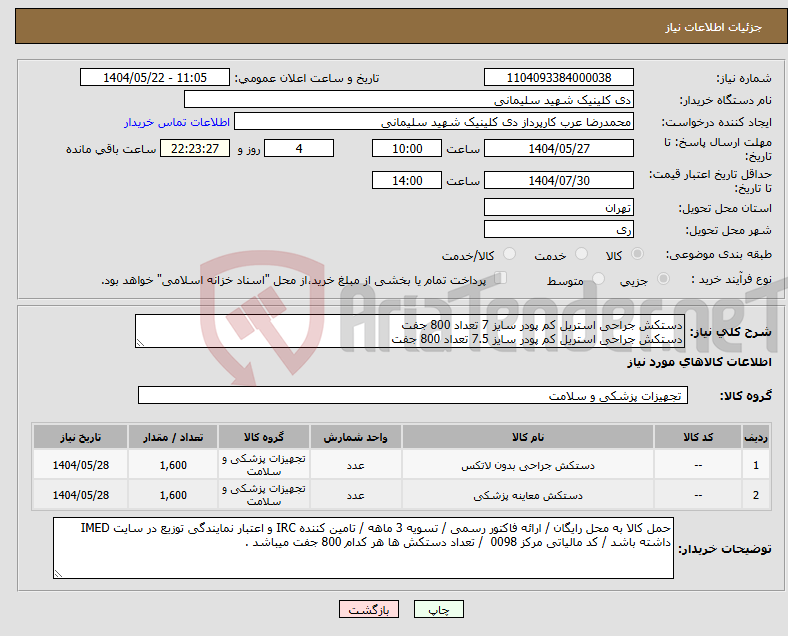Click the announcement date field 1404/05/22 - 11:05

pyautogui.click(x=155, y=77)
